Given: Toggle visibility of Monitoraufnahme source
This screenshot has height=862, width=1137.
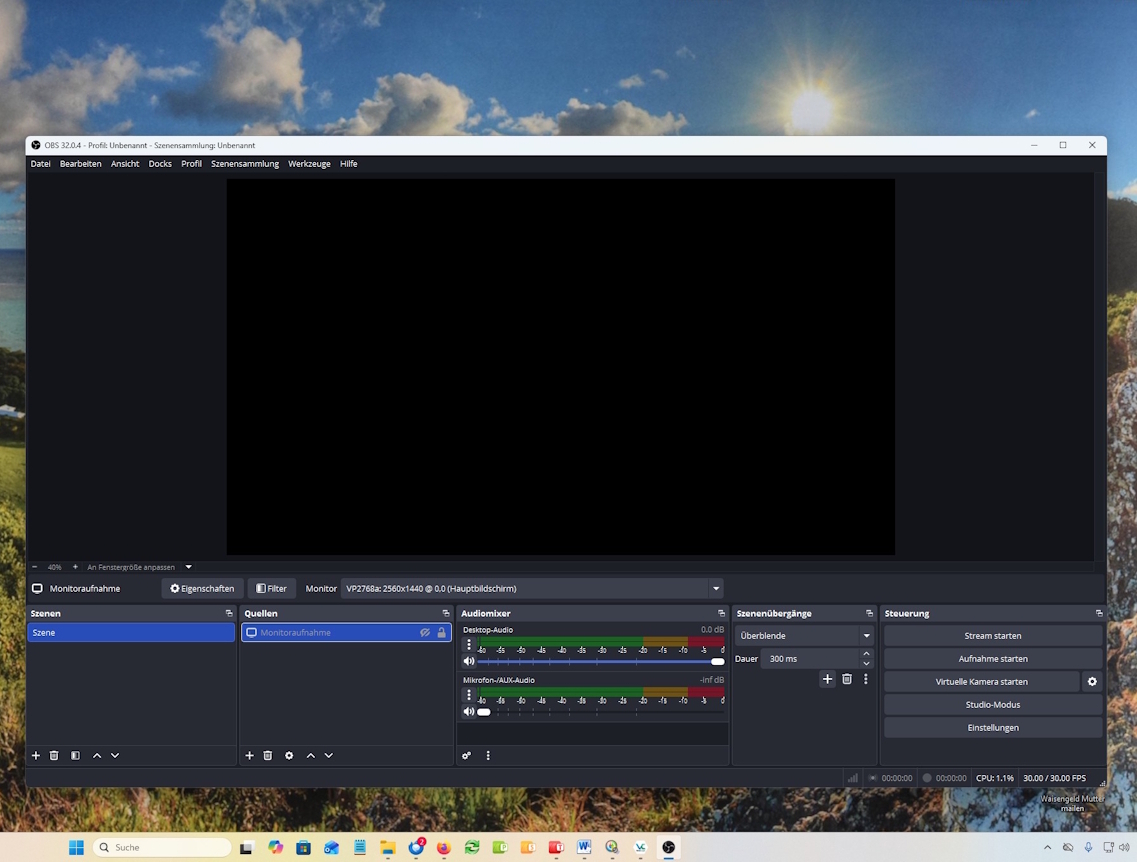Looking at the screenshot, I should click(425, 633).
